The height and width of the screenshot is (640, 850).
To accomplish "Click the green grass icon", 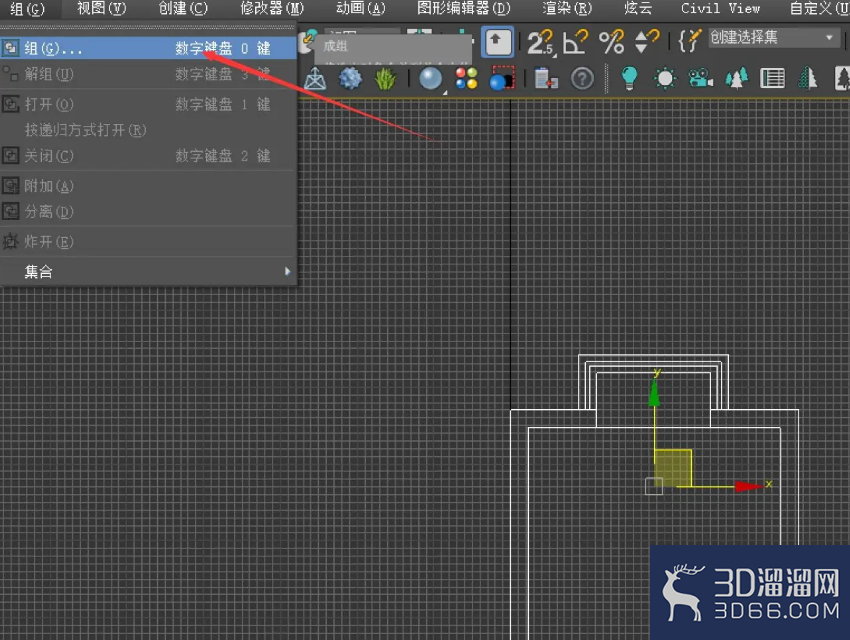I will pyautogui.click(x=385, y=79).
